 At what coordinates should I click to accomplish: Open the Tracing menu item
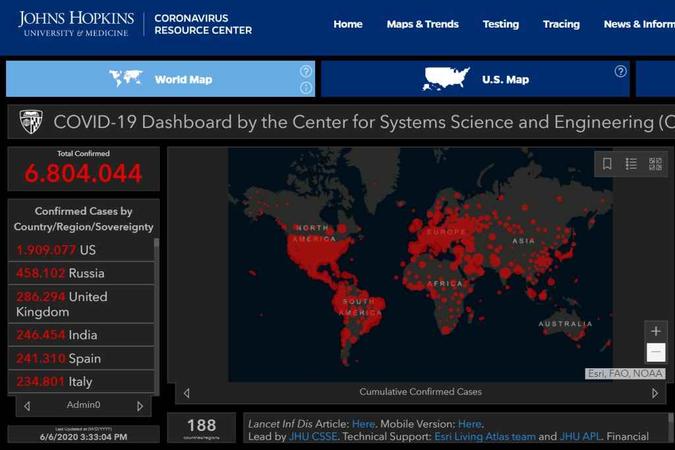561,24
